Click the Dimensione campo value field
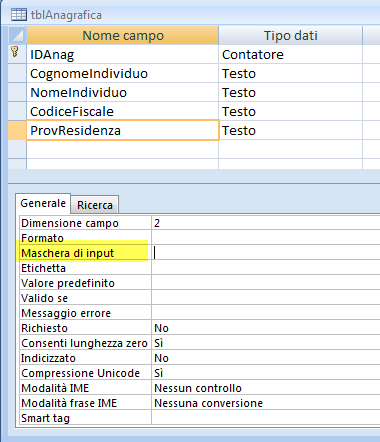 (266, 223)
